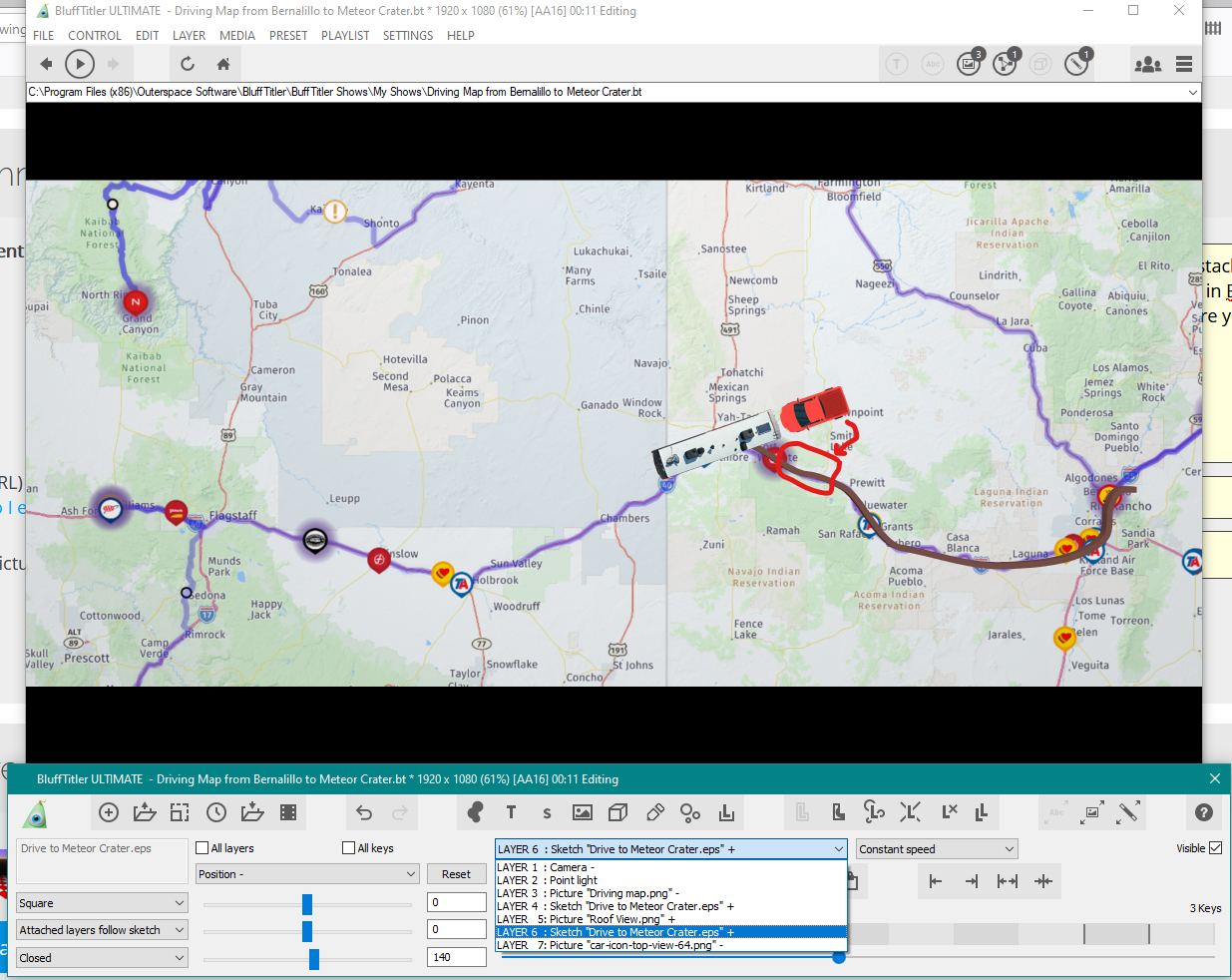Open the Position property dropdown
Viewport: 1232px width, 980px height.
tap(307, 874)
